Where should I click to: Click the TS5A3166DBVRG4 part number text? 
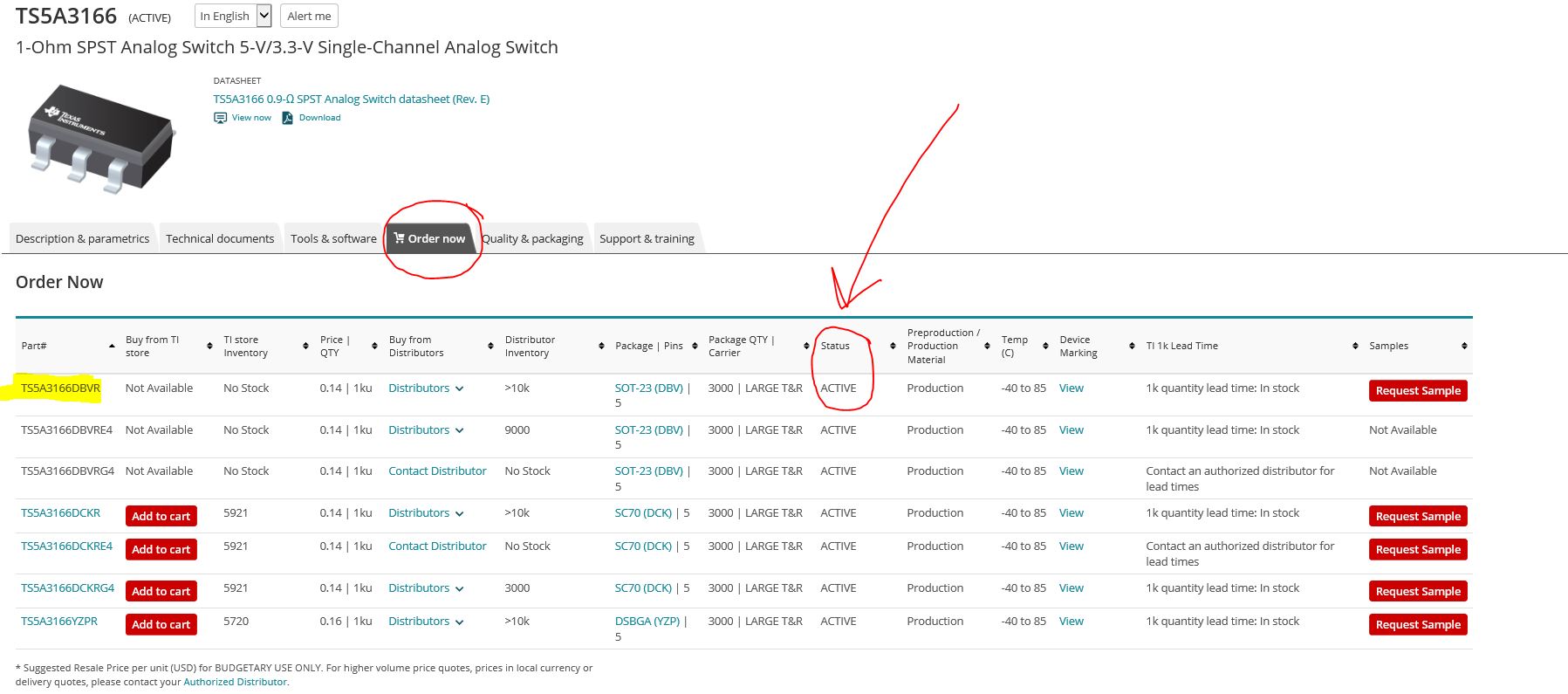click(67, 471)
